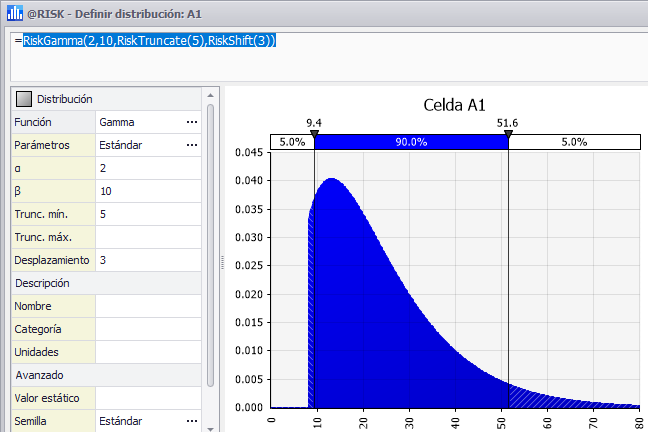
Task: Open the Función ellipsis button next to Gamma
Action: pos(192,122)
